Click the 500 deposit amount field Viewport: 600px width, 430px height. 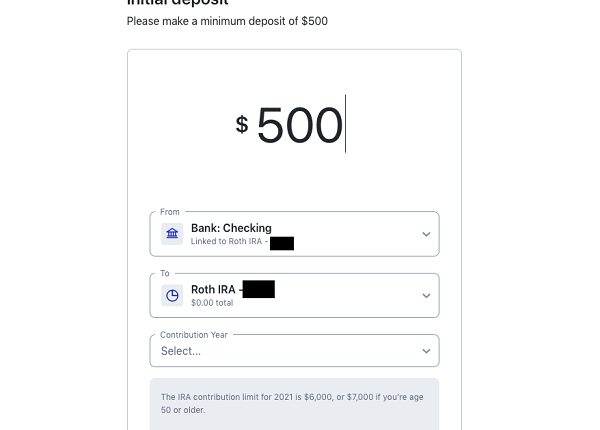coord(300,125)
